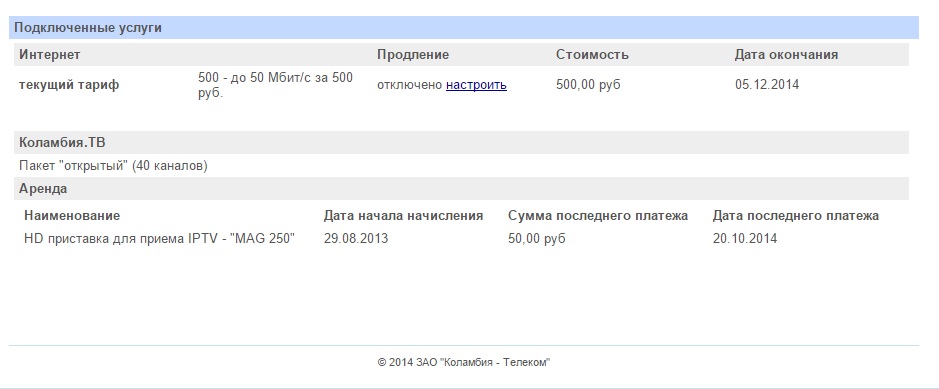This screenshot has width=939, height=389.
Task: Select the end date "05.12.2014"
Action: (x=767, y=85)
